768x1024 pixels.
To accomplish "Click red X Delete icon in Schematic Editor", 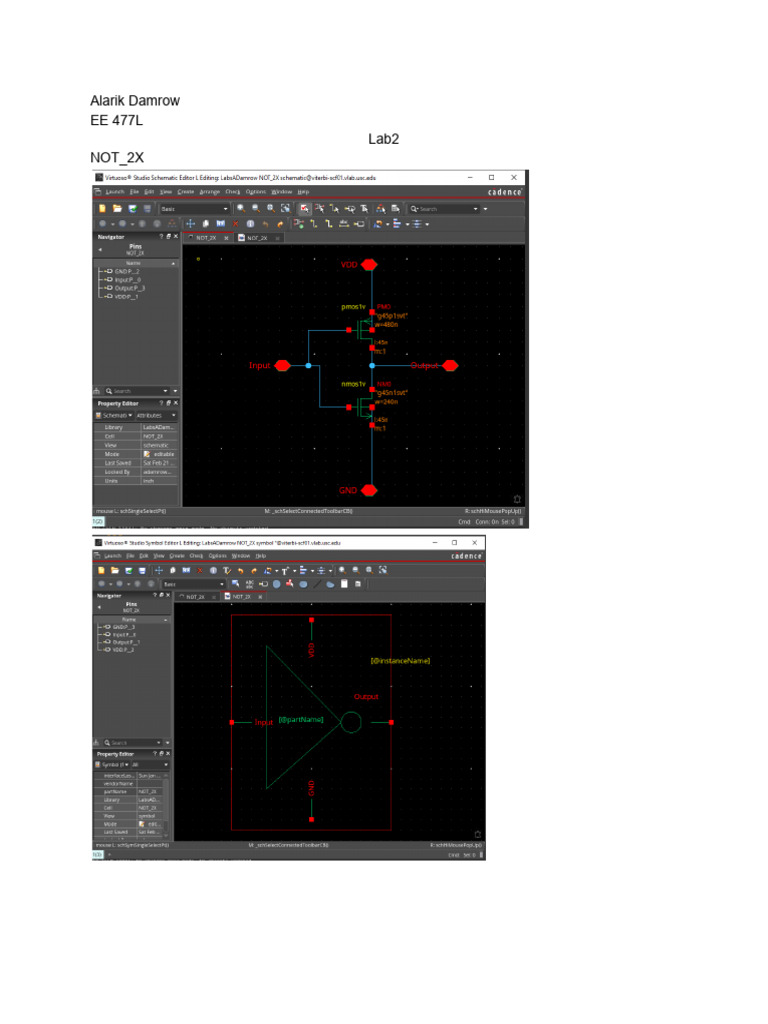I will (x=236, y=224).
